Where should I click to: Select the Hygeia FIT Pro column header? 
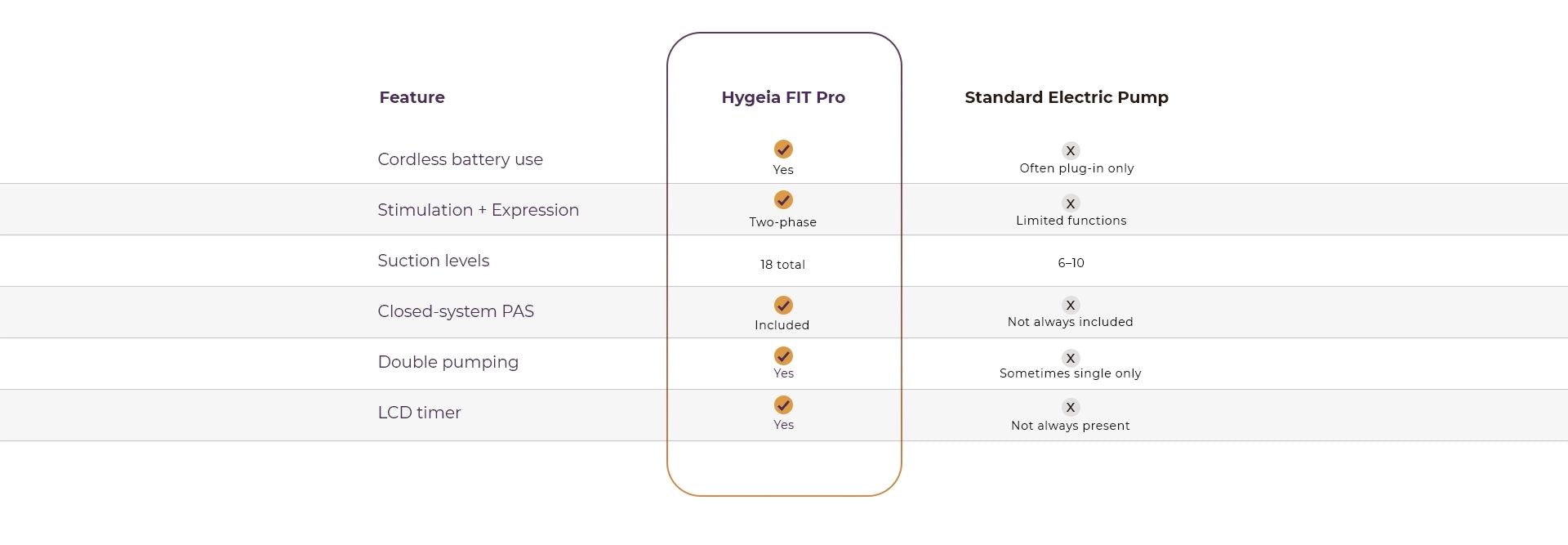tap(783, 97)
